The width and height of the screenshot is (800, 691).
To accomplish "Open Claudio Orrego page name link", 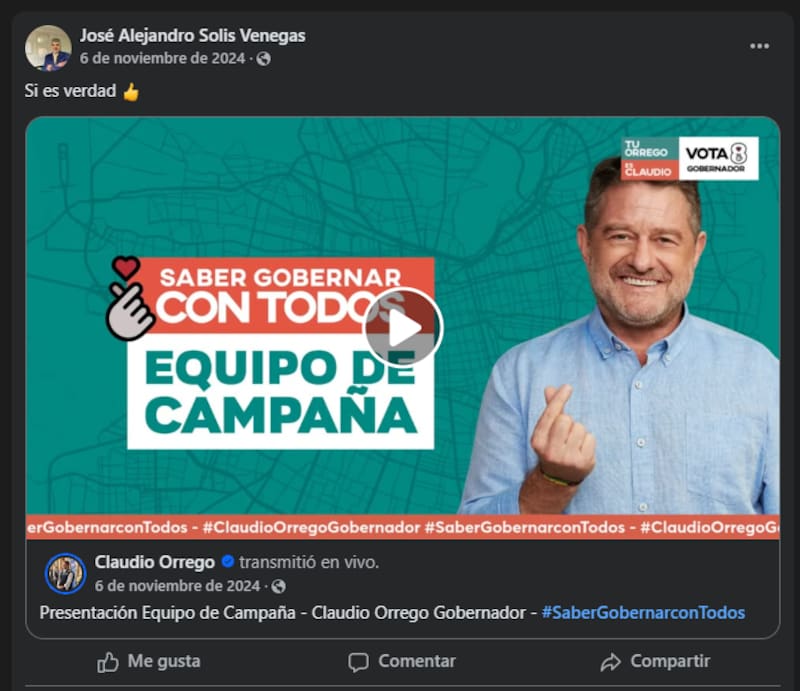I will click(x=155, y=562).
